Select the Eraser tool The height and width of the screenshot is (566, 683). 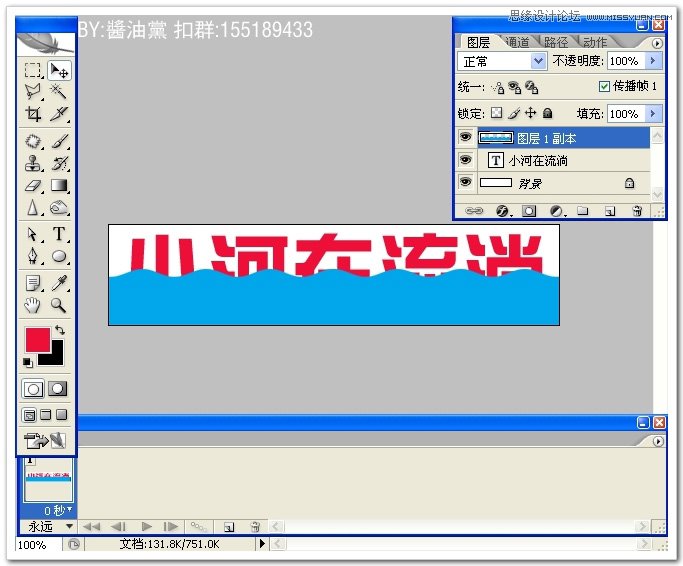[33, 186]
